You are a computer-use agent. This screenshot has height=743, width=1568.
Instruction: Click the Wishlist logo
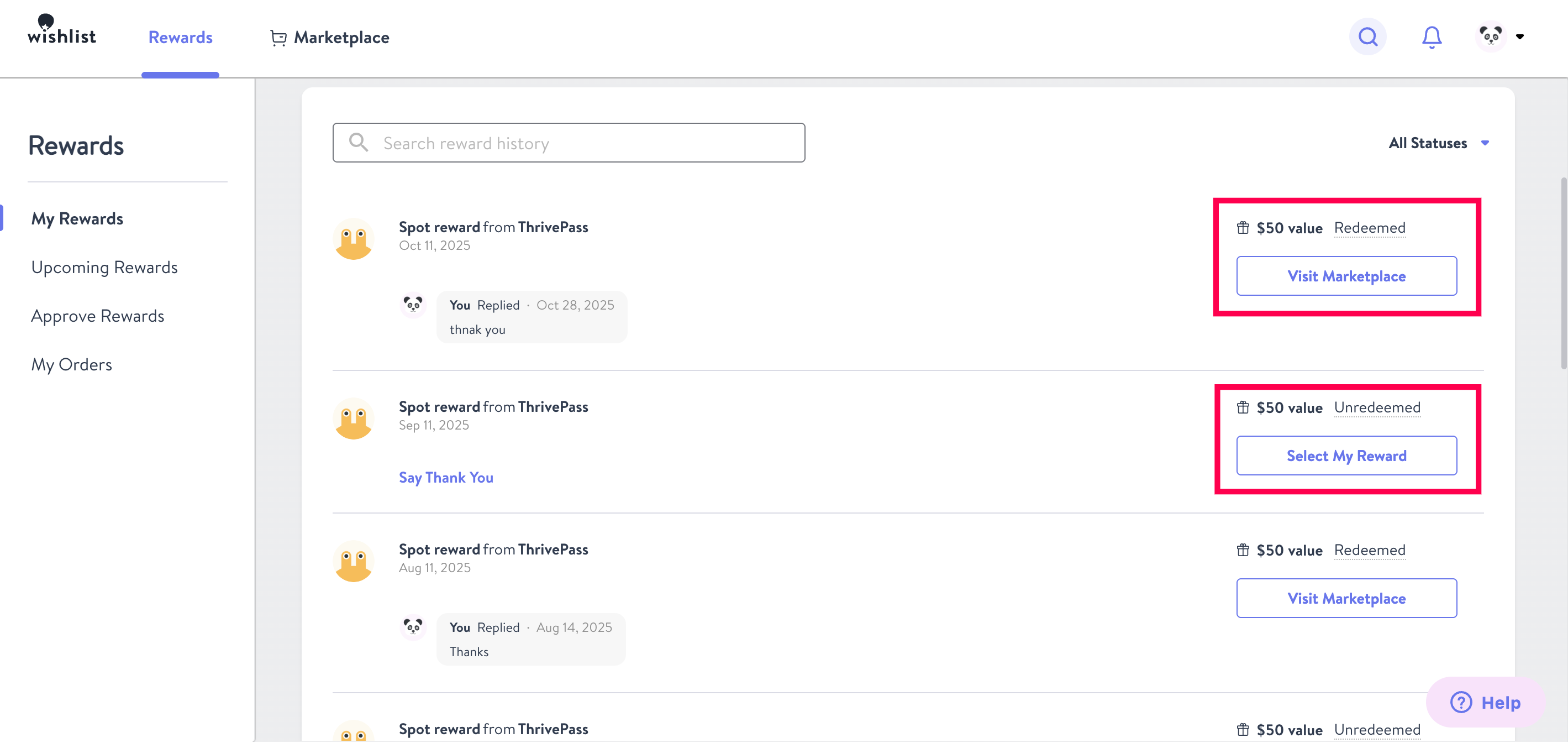pyautogui.click(x=61, y=30)
